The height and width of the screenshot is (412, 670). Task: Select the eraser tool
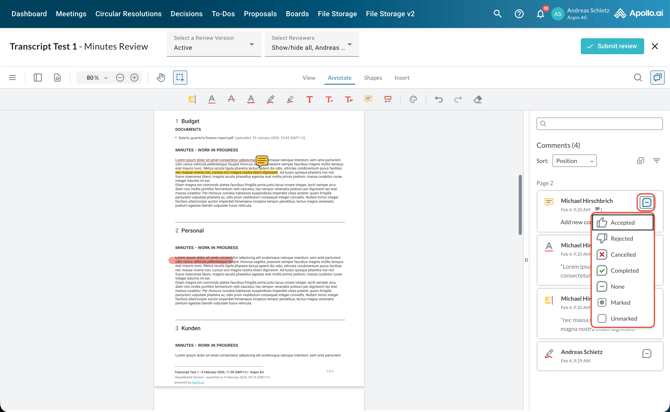tap(477, 99)
